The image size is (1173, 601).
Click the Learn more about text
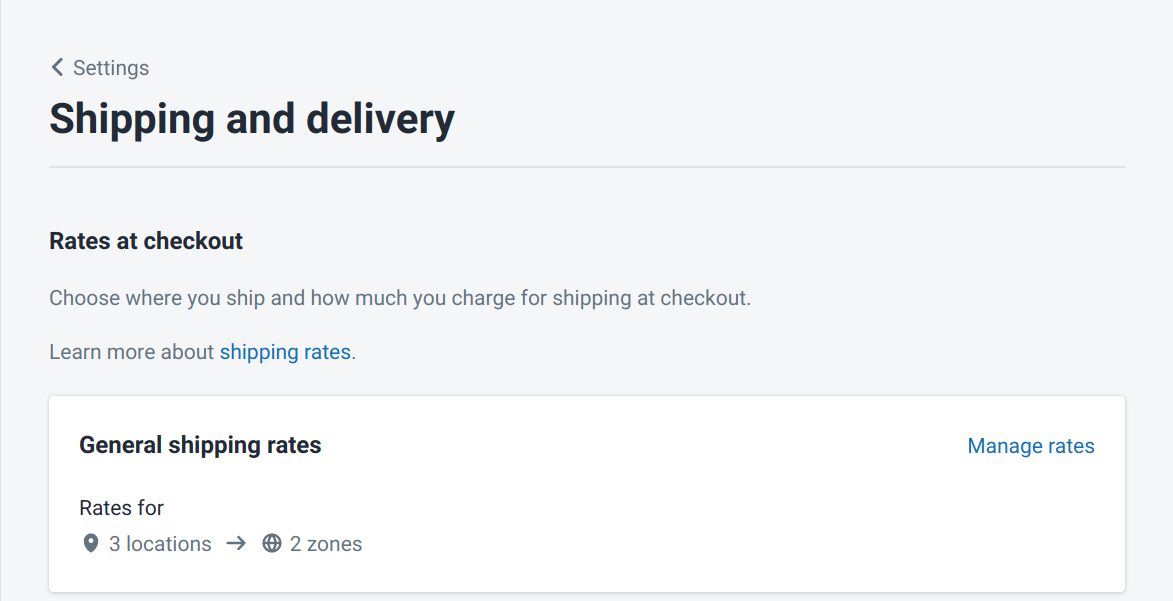point(132,352)
